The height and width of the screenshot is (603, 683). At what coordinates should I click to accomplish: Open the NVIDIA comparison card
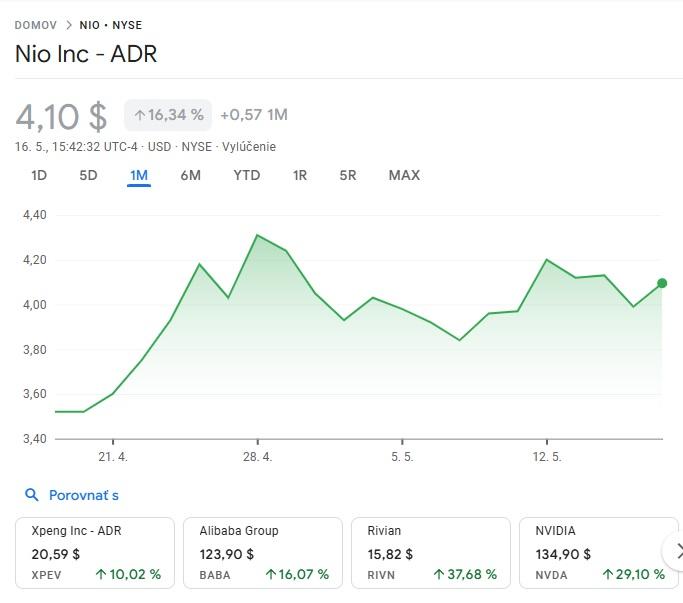tap(599, 553)
